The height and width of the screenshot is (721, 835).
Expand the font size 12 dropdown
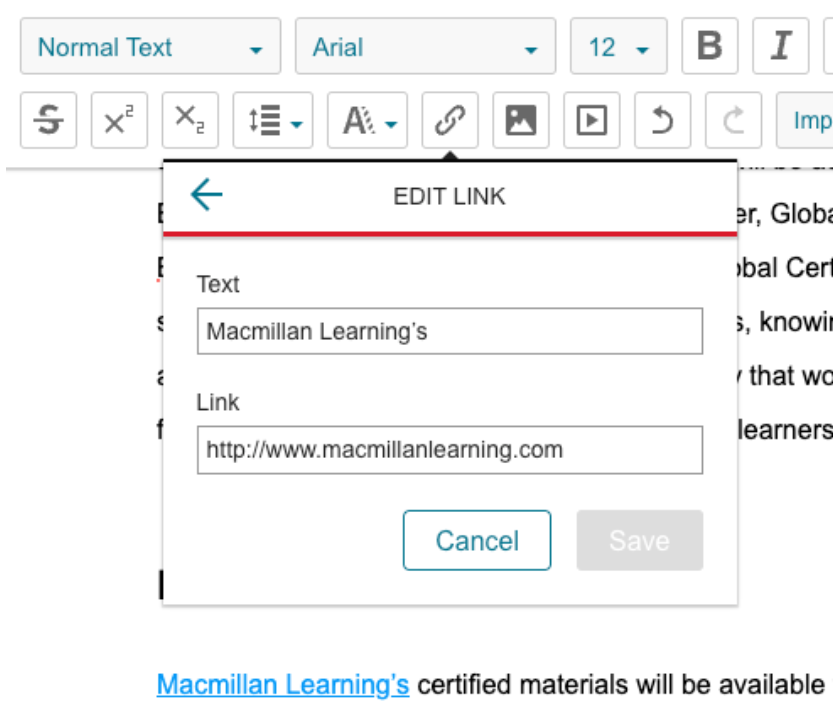pyautogui.click(x=617, y=46)
